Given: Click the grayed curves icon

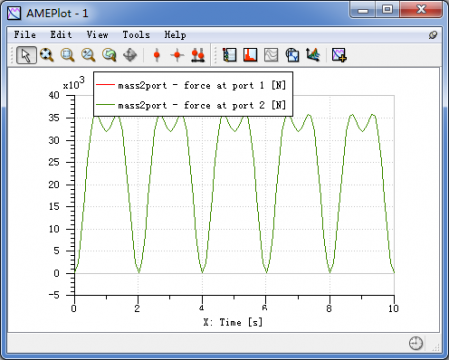Looking at the screenshot, I should [x=271, y=55].
